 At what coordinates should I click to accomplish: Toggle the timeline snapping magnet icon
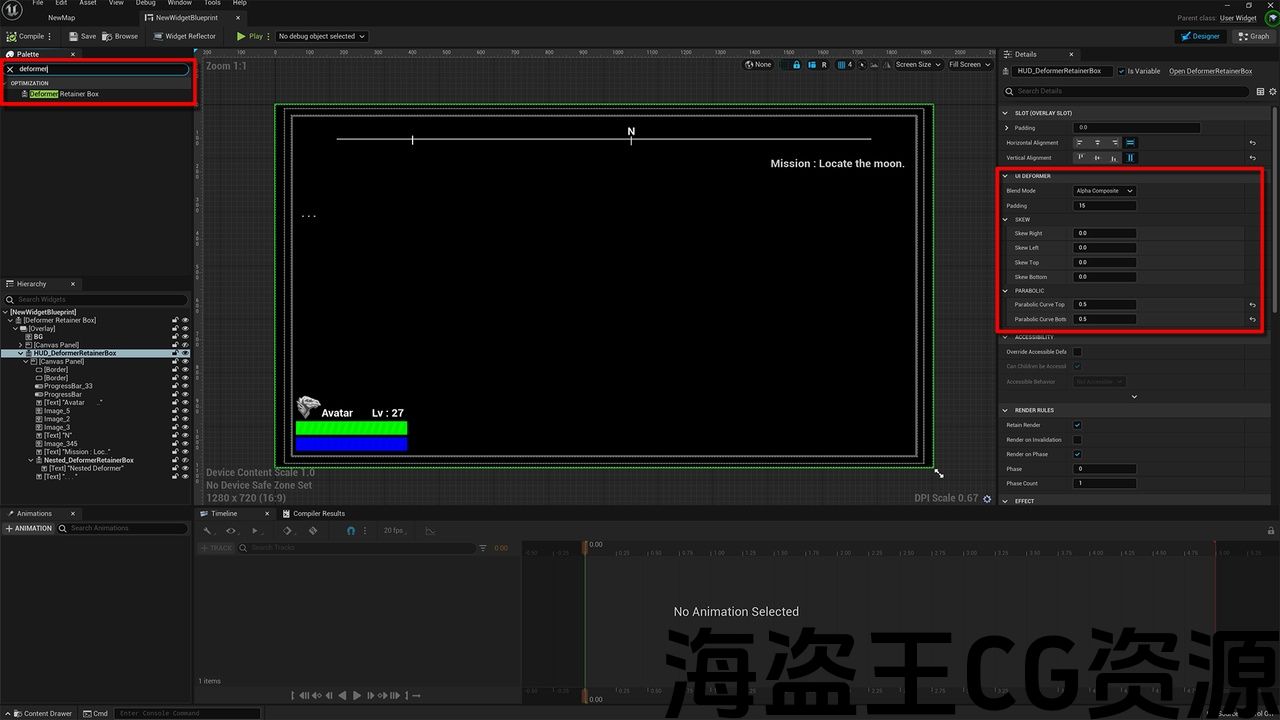(x=350, y=531)
